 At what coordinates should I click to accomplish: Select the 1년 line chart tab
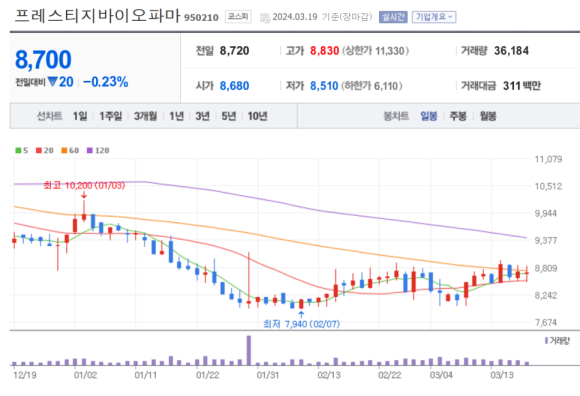pyautogui.click(x=176, y=116)
